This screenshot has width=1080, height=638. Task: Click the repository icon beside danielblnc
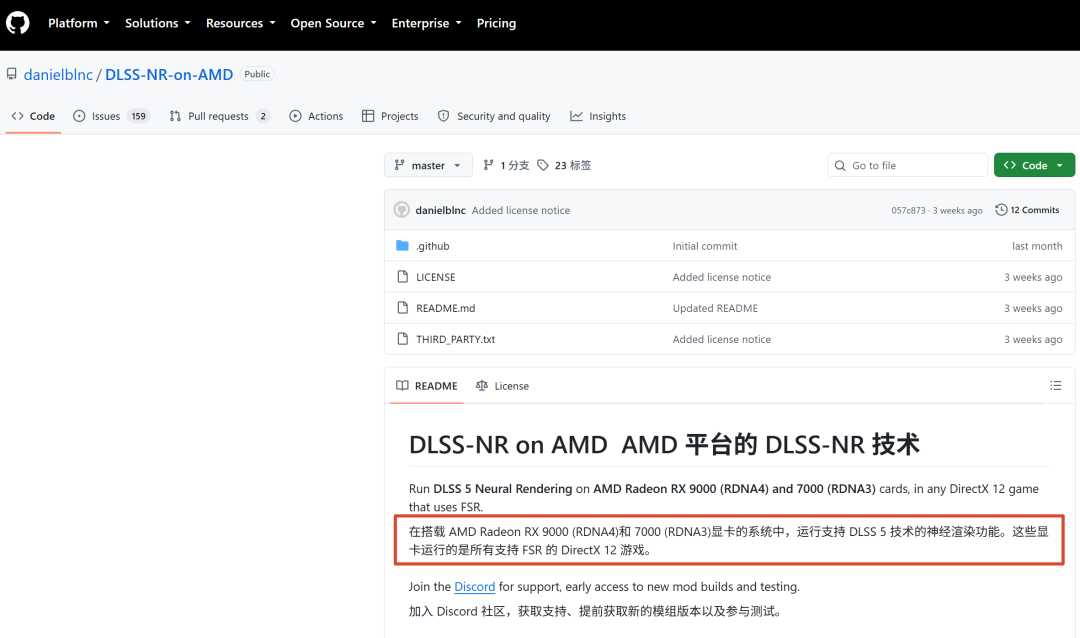(x=12, y=74)
